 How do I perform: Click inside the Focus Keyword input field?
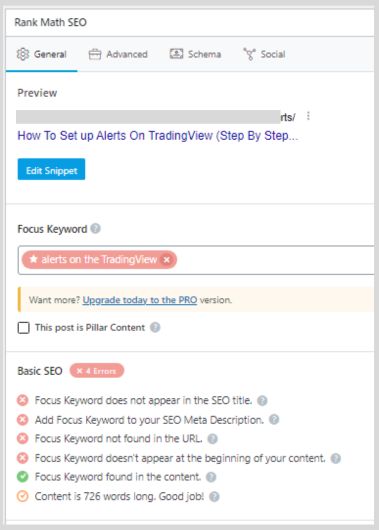pyautogui.click(x=274, y=260)
